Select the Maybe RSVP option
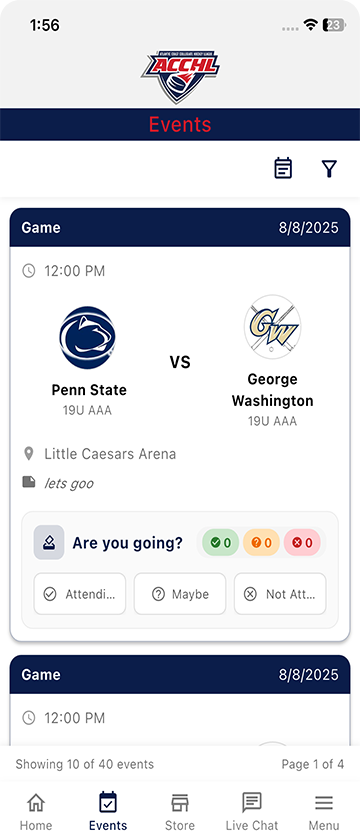 point(180,594)
